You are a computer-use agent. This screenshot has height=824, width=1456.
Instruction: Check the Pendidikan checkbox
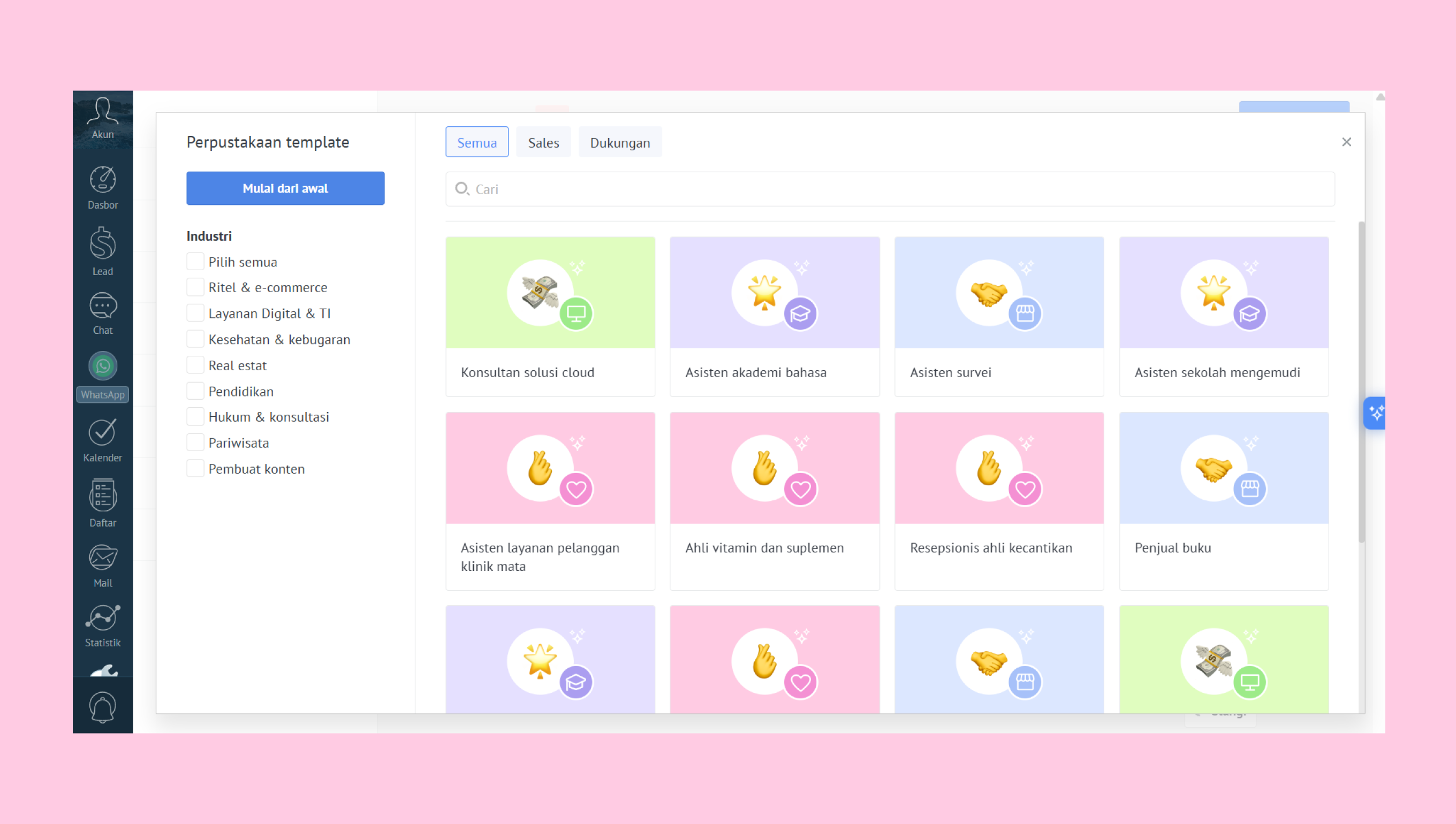pos(195,391)
